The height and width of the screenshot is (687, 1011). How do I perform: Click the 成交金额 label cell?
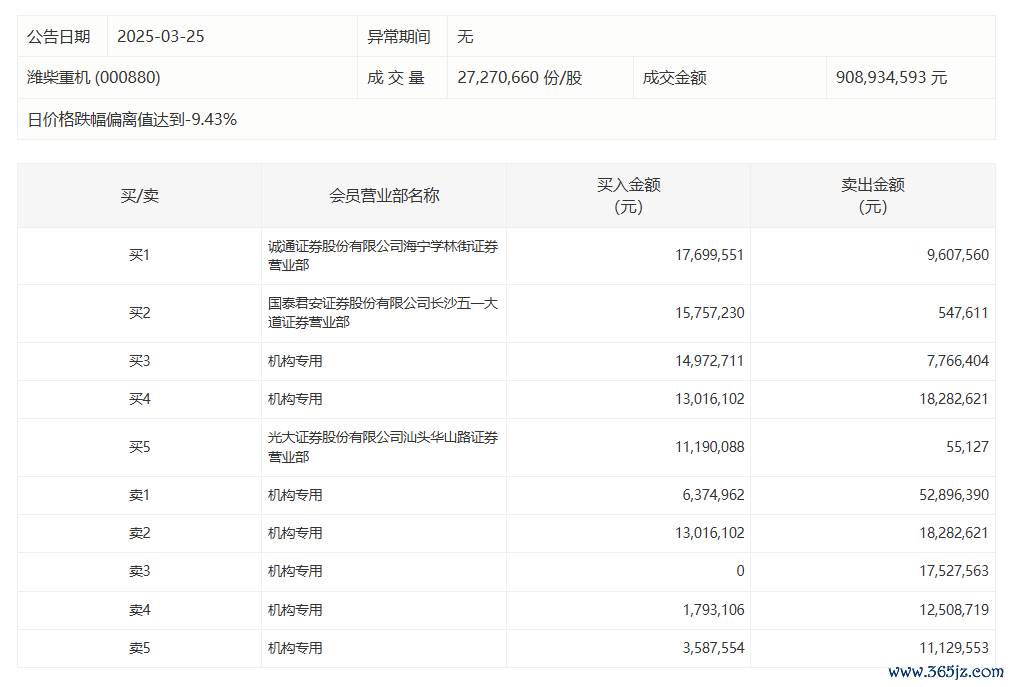(674, 78)
